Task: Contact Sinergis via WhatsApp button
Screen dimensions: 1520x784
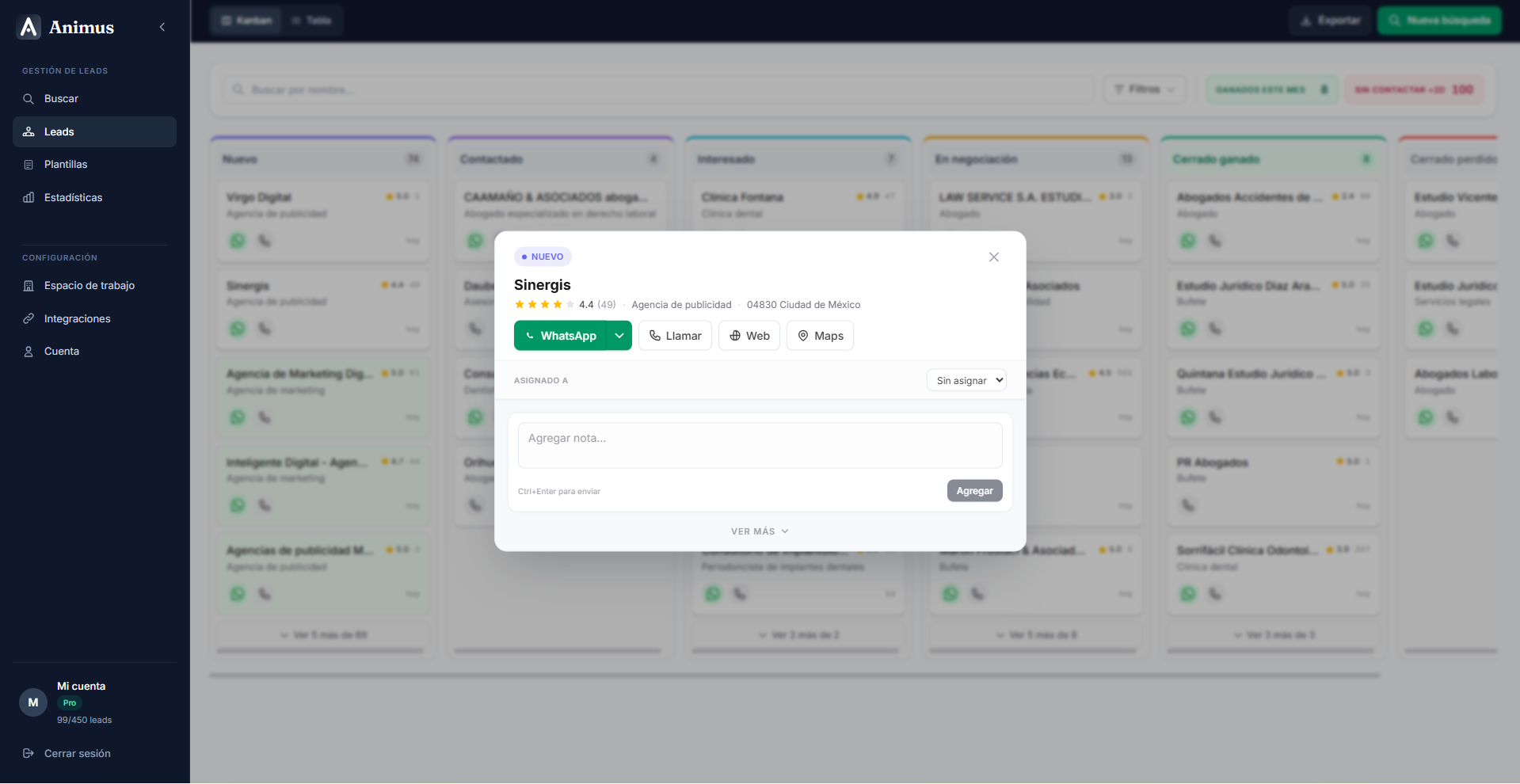Action: [x=560, y=336]
